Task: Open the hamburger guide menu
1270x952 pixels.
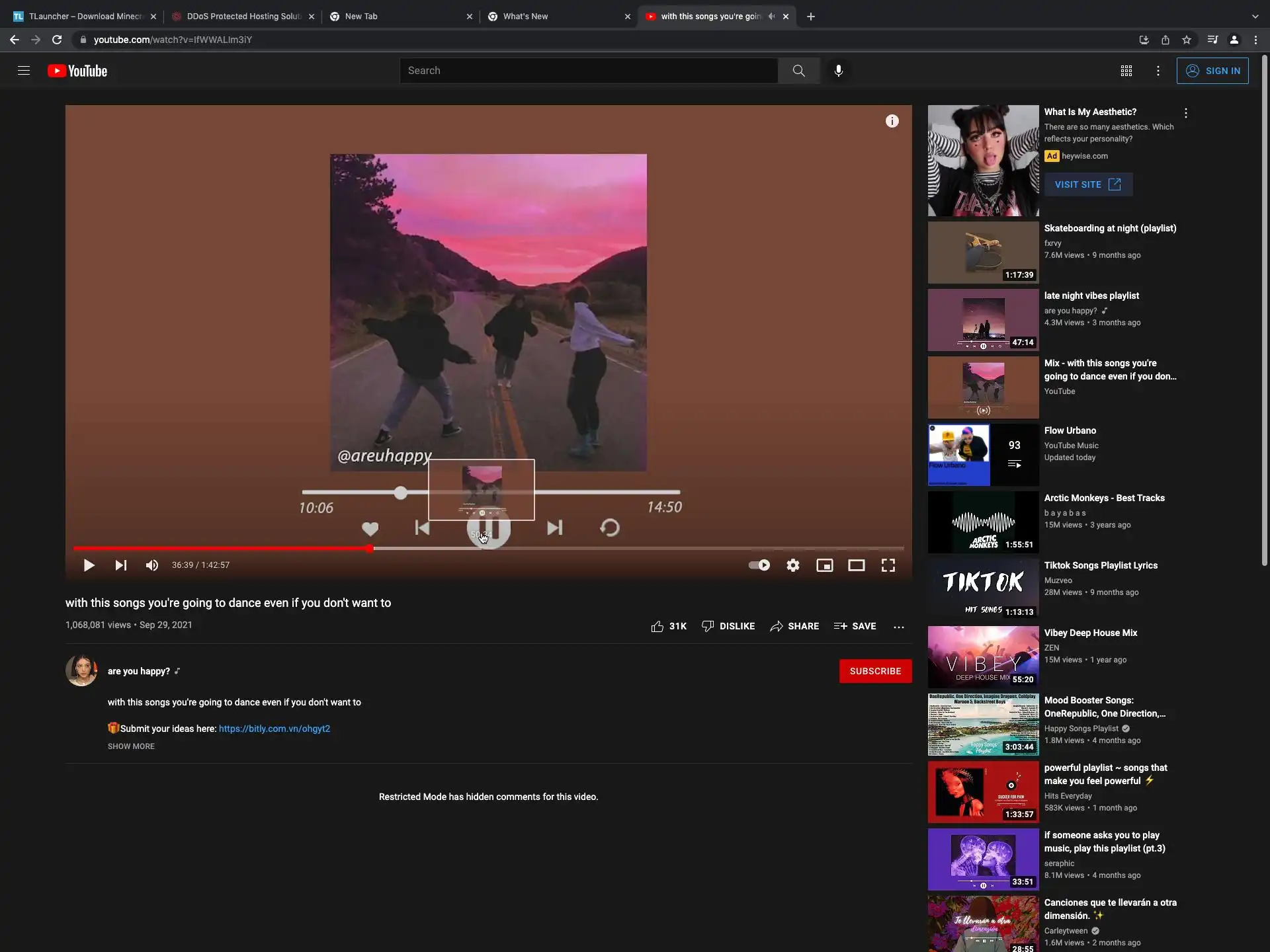Action: pyautogui.click(x=24, y=71)
